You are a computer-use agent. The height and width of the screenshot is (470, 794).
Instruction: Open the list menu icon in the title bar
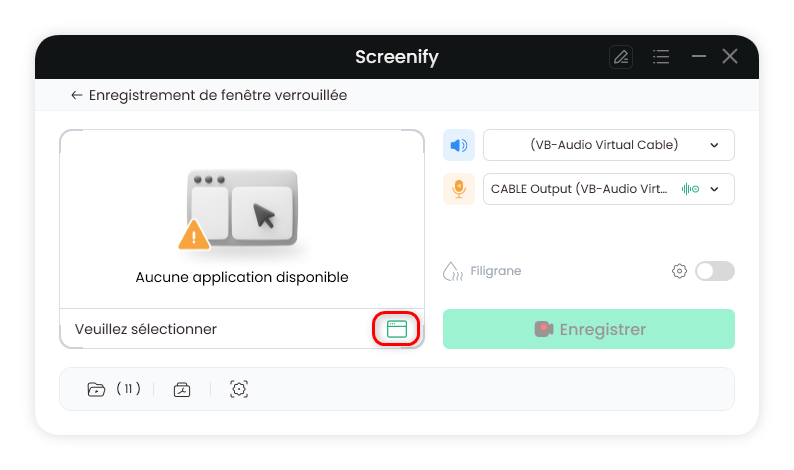[x=661, y=57]
